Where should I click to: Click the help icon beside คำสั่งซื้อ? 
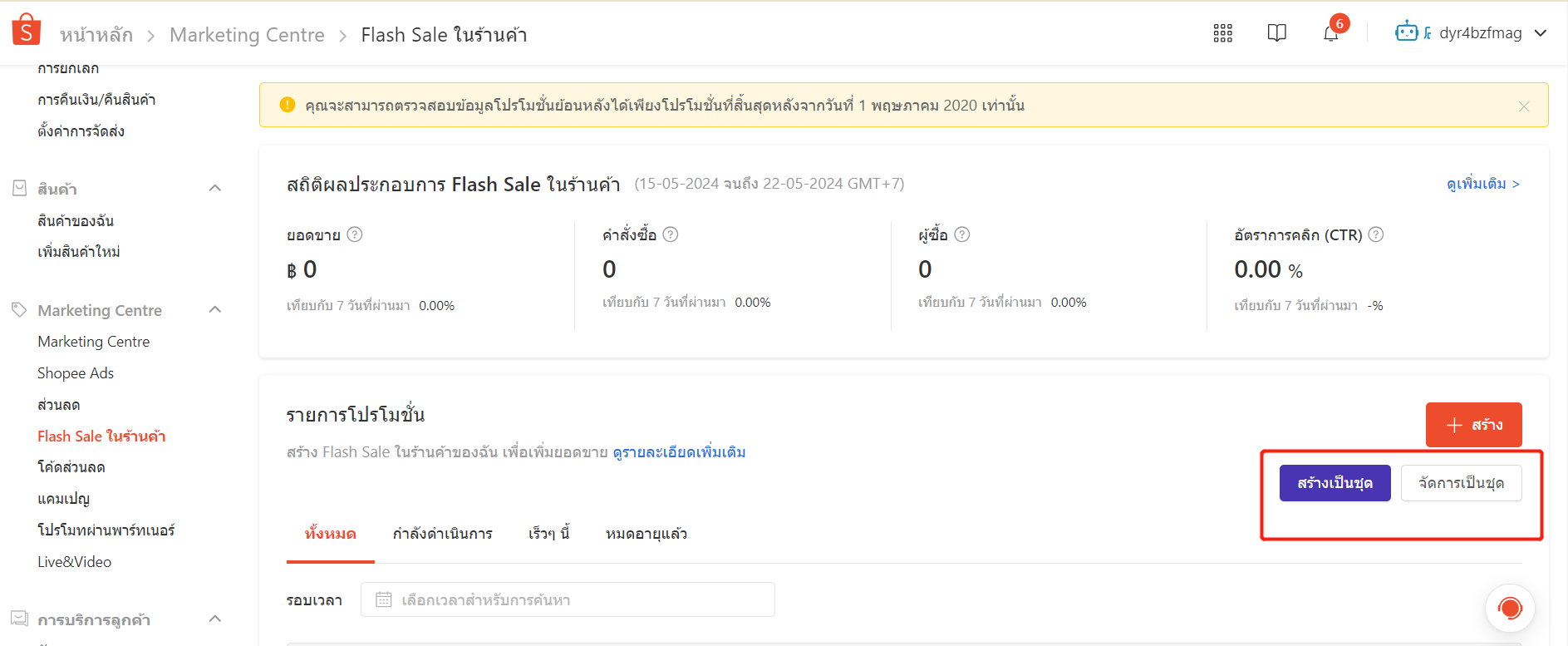tap(671, 234)
